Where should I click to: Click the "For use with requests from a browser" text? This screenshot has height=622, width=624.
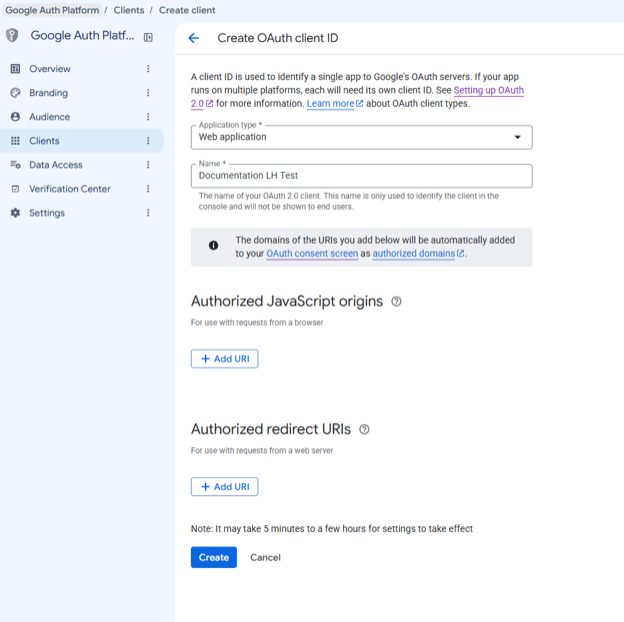pyautogui.click(x=257, y=322)
